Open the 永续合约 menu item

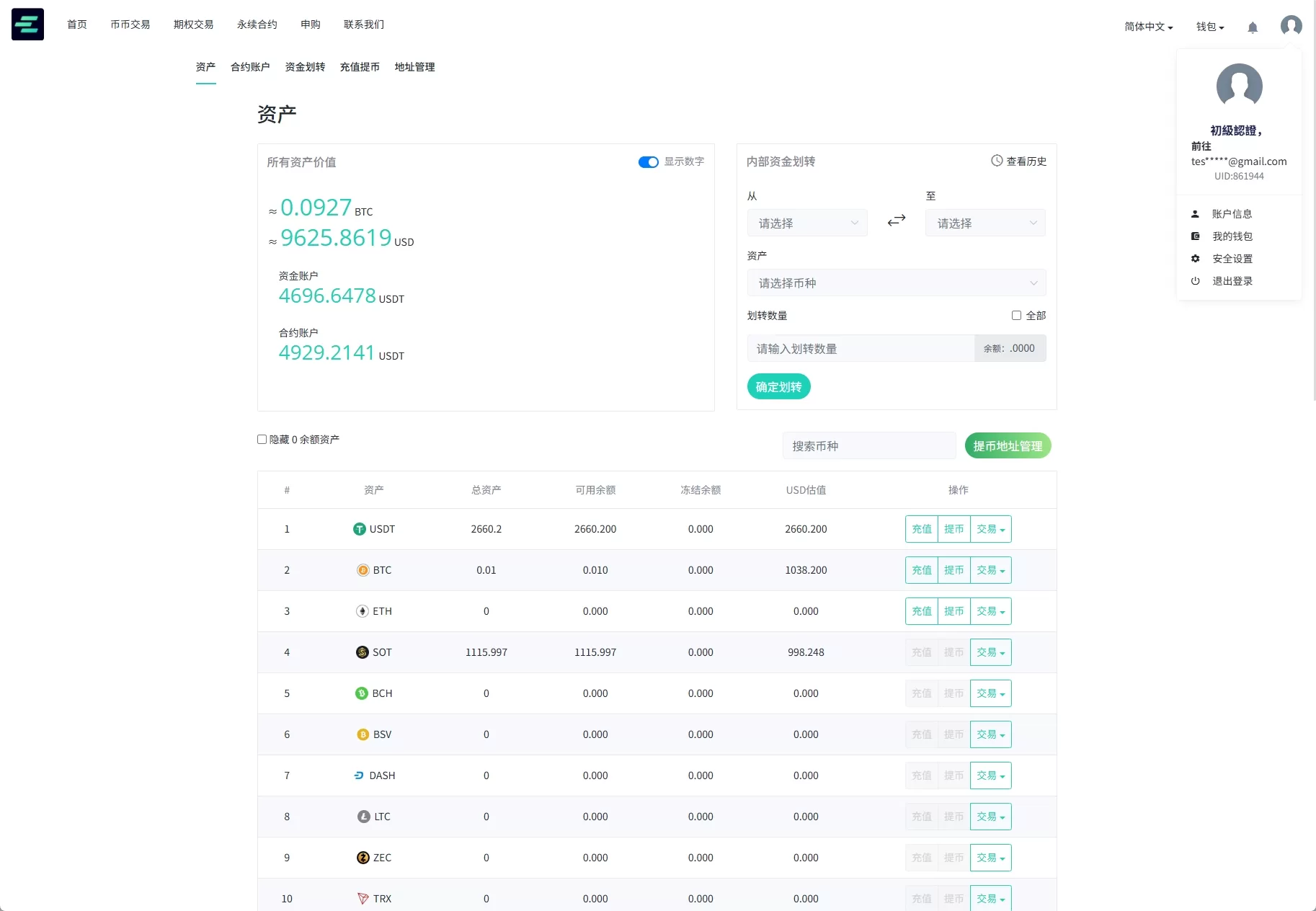257,25
